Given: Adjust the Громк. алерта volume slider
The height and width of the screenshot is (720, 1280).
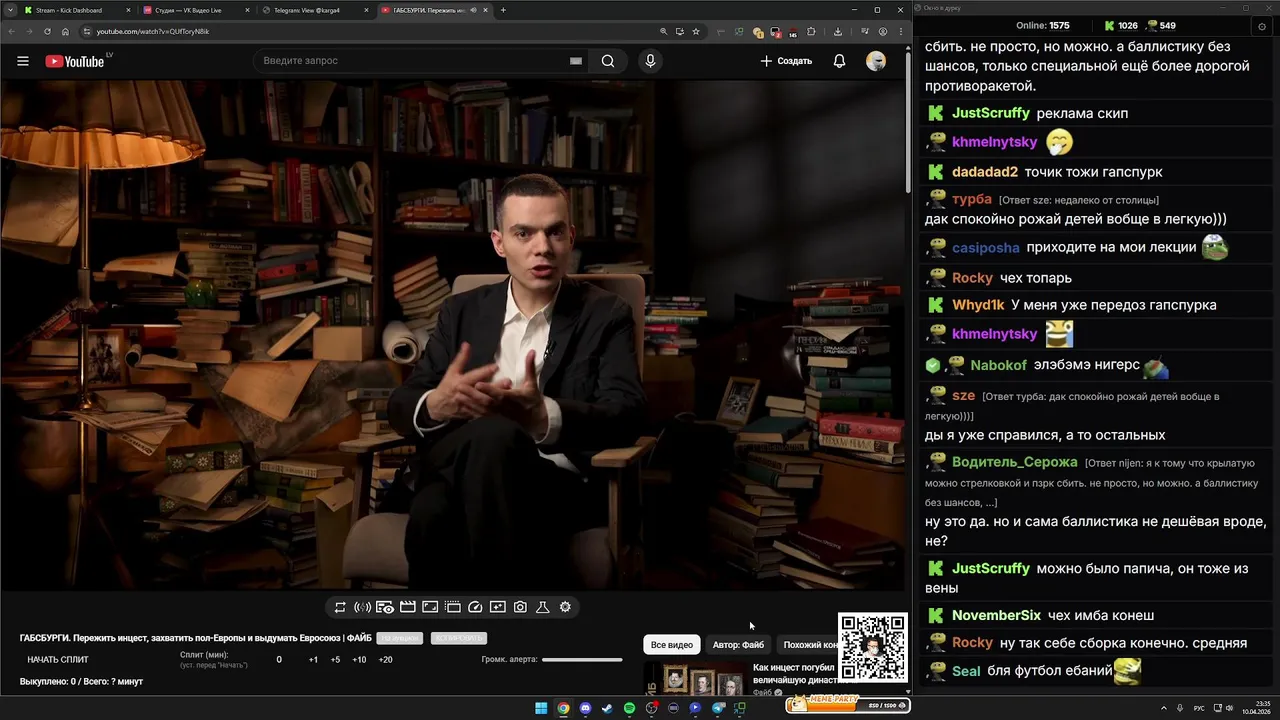Looking at the screenshot, I should click(582, 660).
